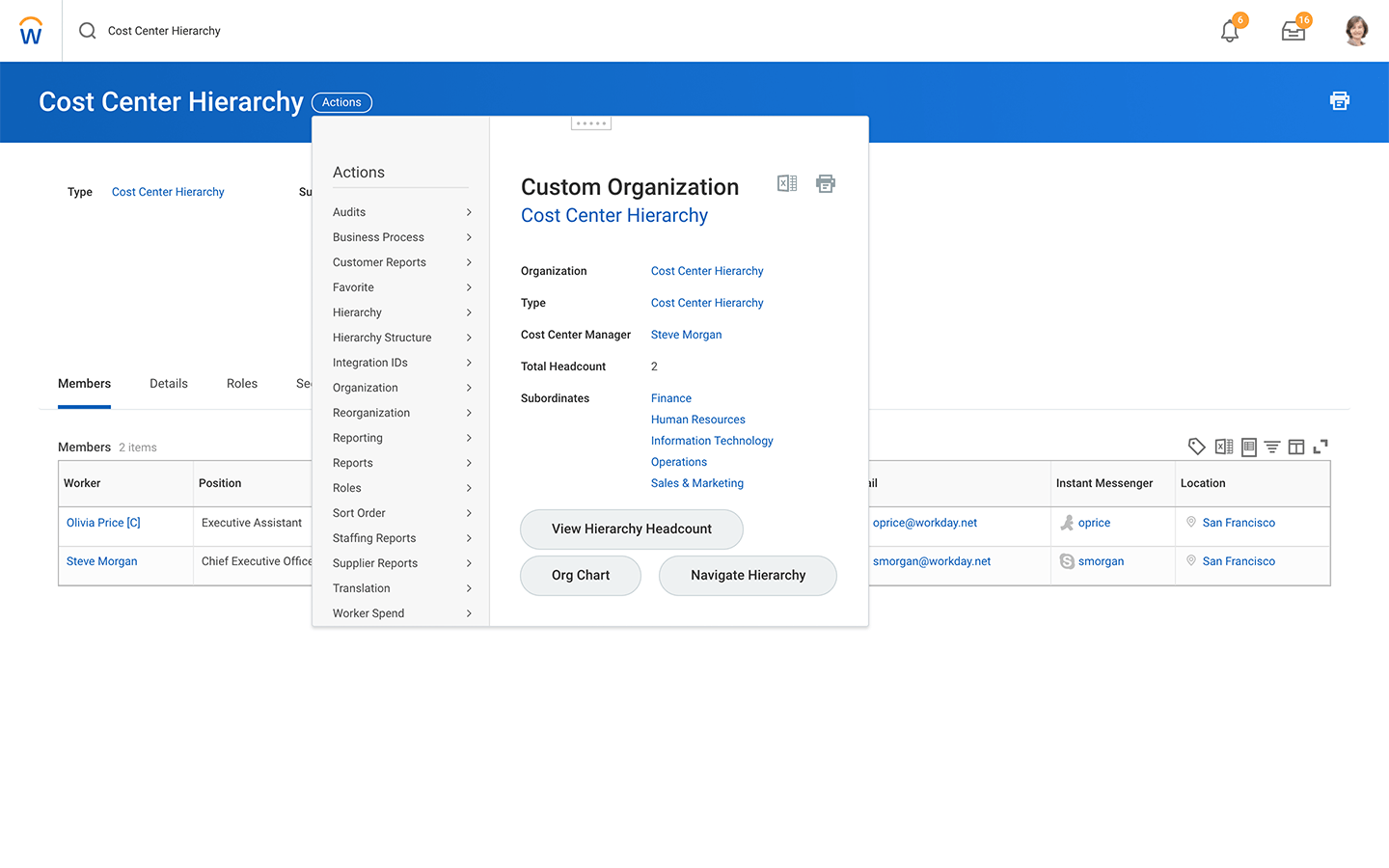The image size is (1389, 868).
Task: Expand the Worker Spend submenu
Action: coord(469,613)
